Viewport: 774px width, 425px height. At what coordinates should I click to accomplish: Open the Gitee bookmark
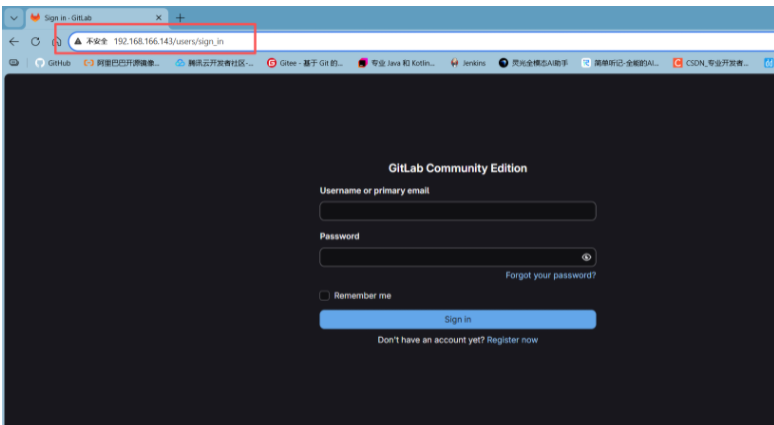point(305,63)
